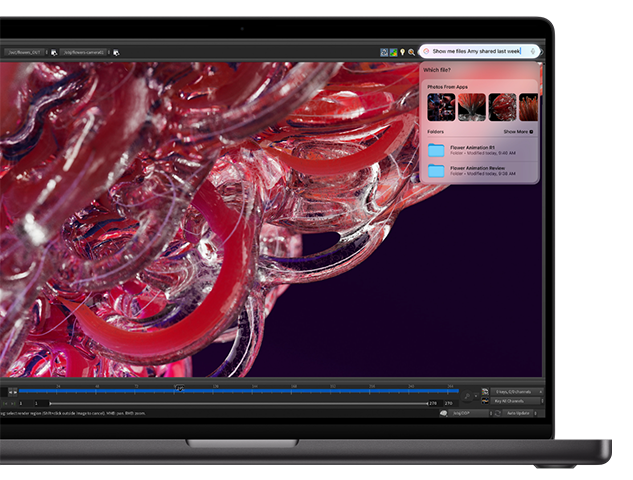
Task: Click the end frame field showing 270
Action: 449,403
